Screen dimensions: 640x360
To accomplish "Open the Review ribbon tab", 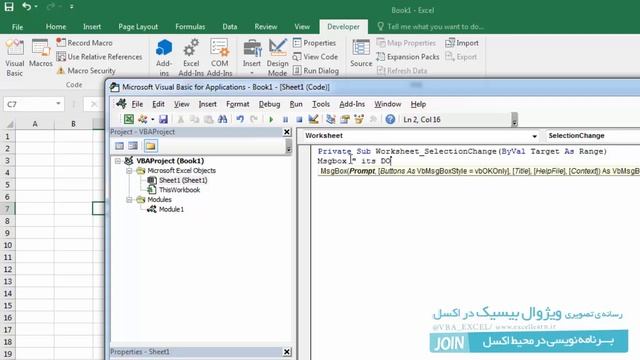I will [266, 27].
